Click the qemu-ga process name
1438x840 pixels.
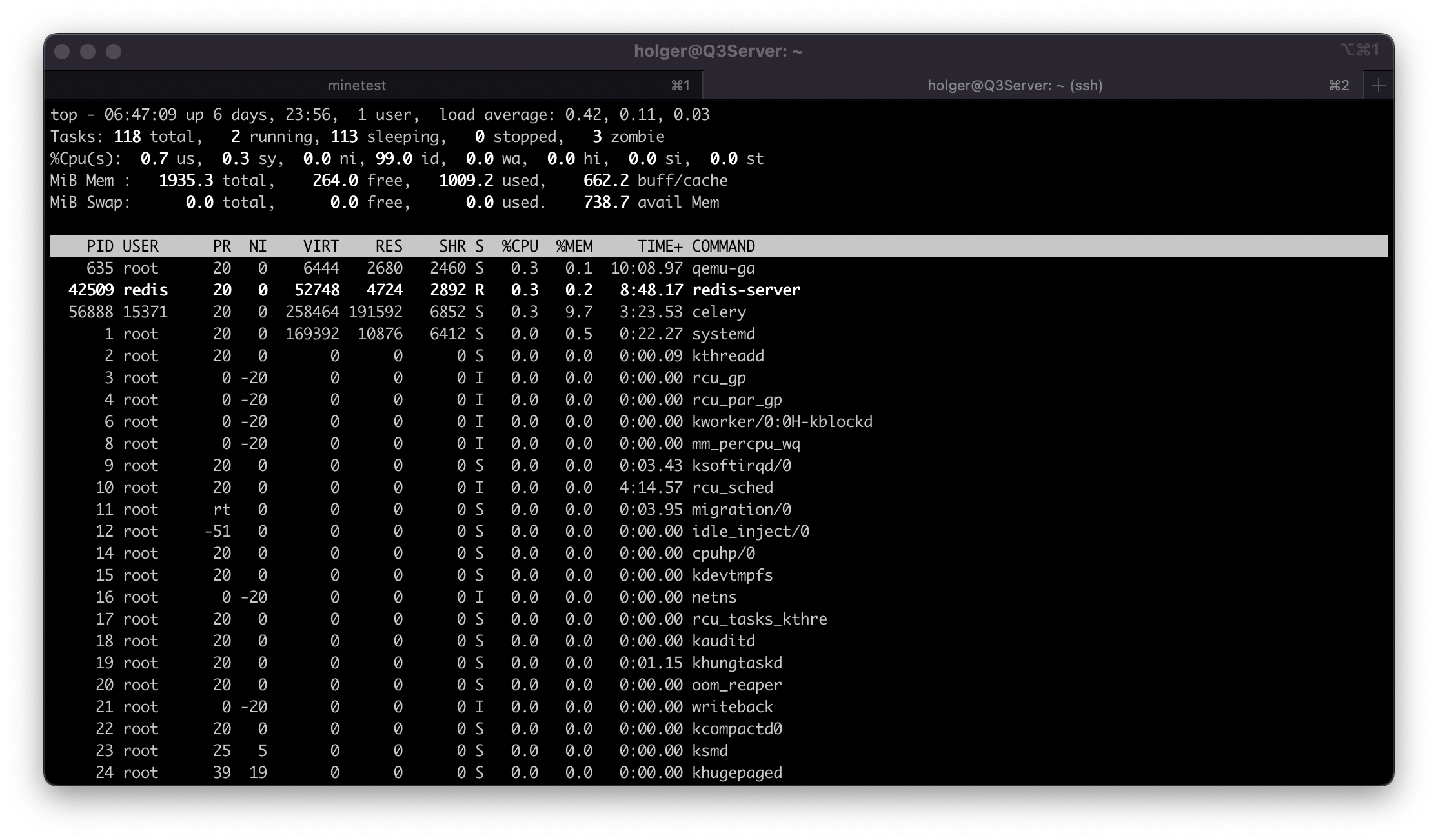723,268
